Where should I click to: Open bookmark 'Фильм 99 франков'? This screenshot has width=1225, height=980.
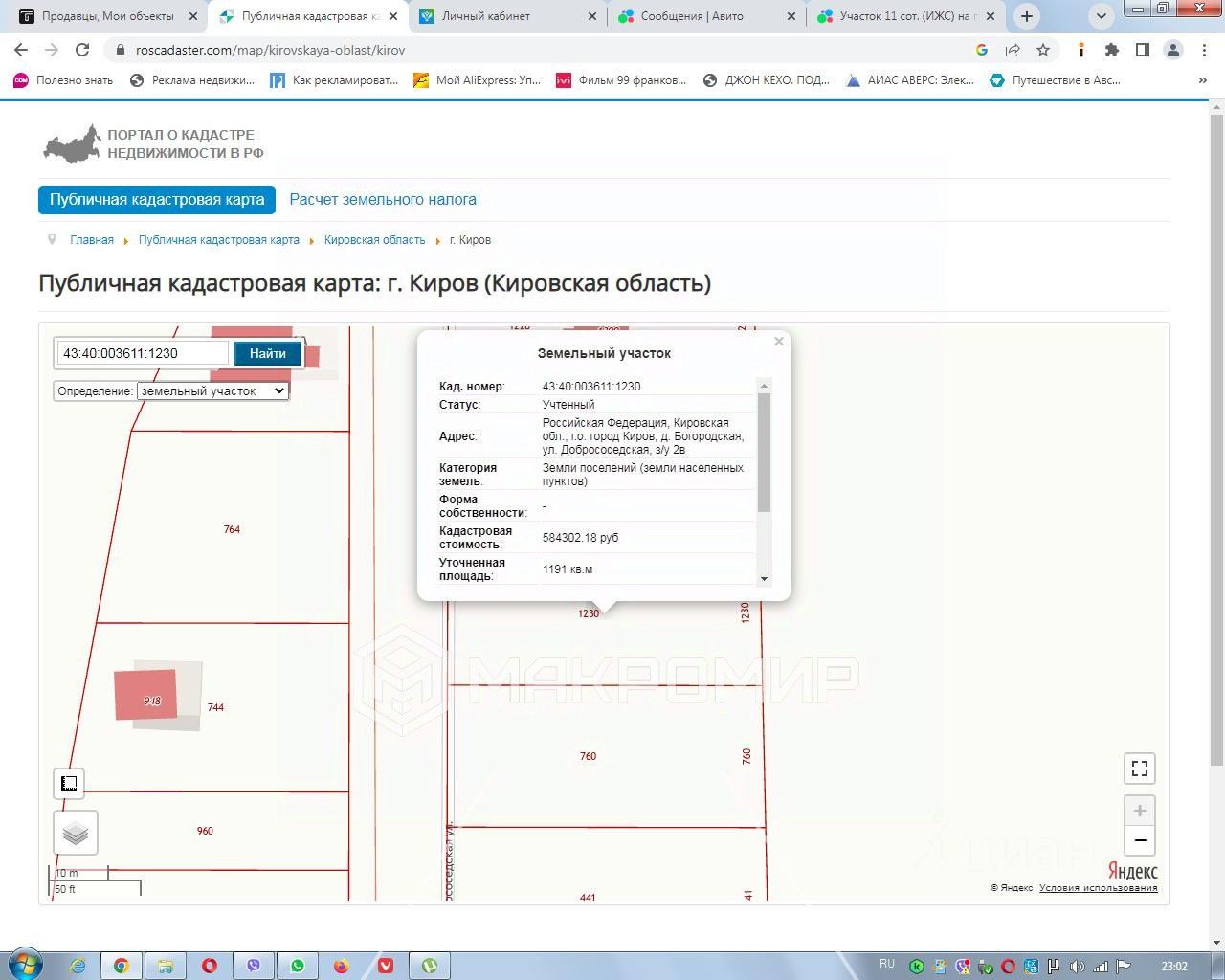click(621, 80)
